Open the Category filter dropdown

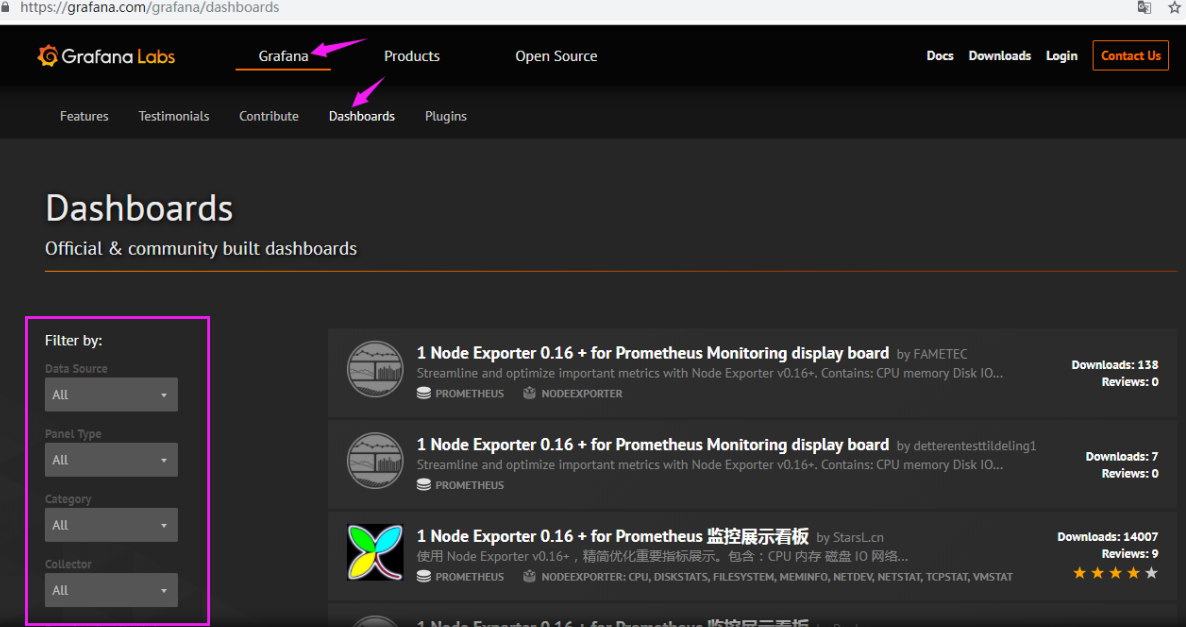[x=111, y=525]
